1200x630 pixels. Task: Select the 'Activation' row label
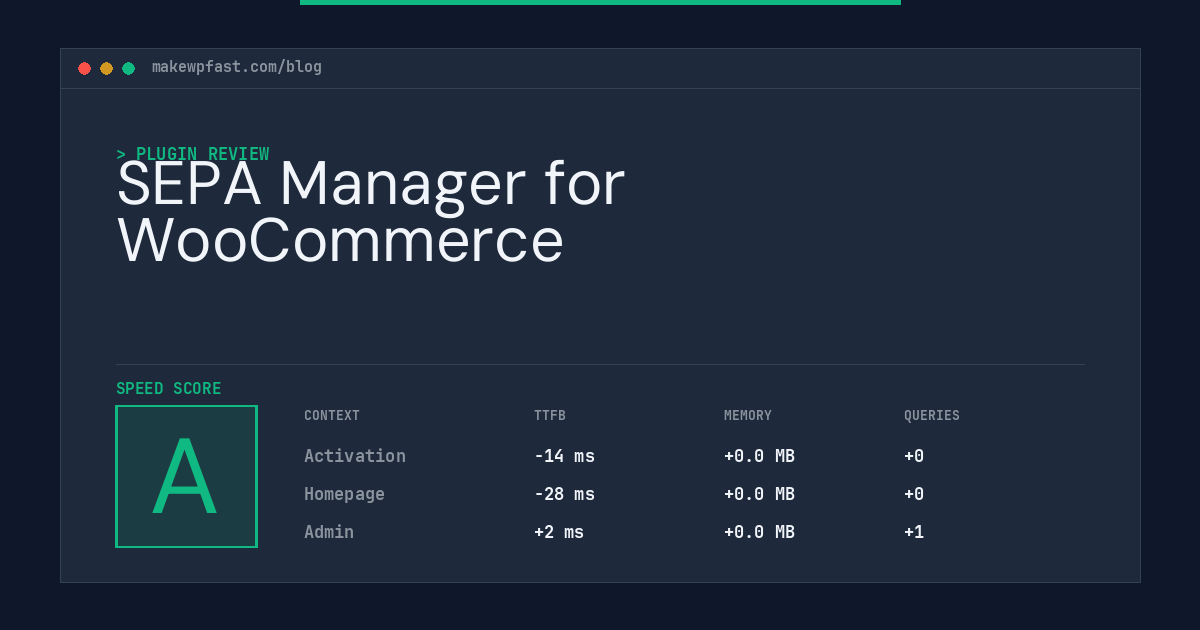pos(355,456)
